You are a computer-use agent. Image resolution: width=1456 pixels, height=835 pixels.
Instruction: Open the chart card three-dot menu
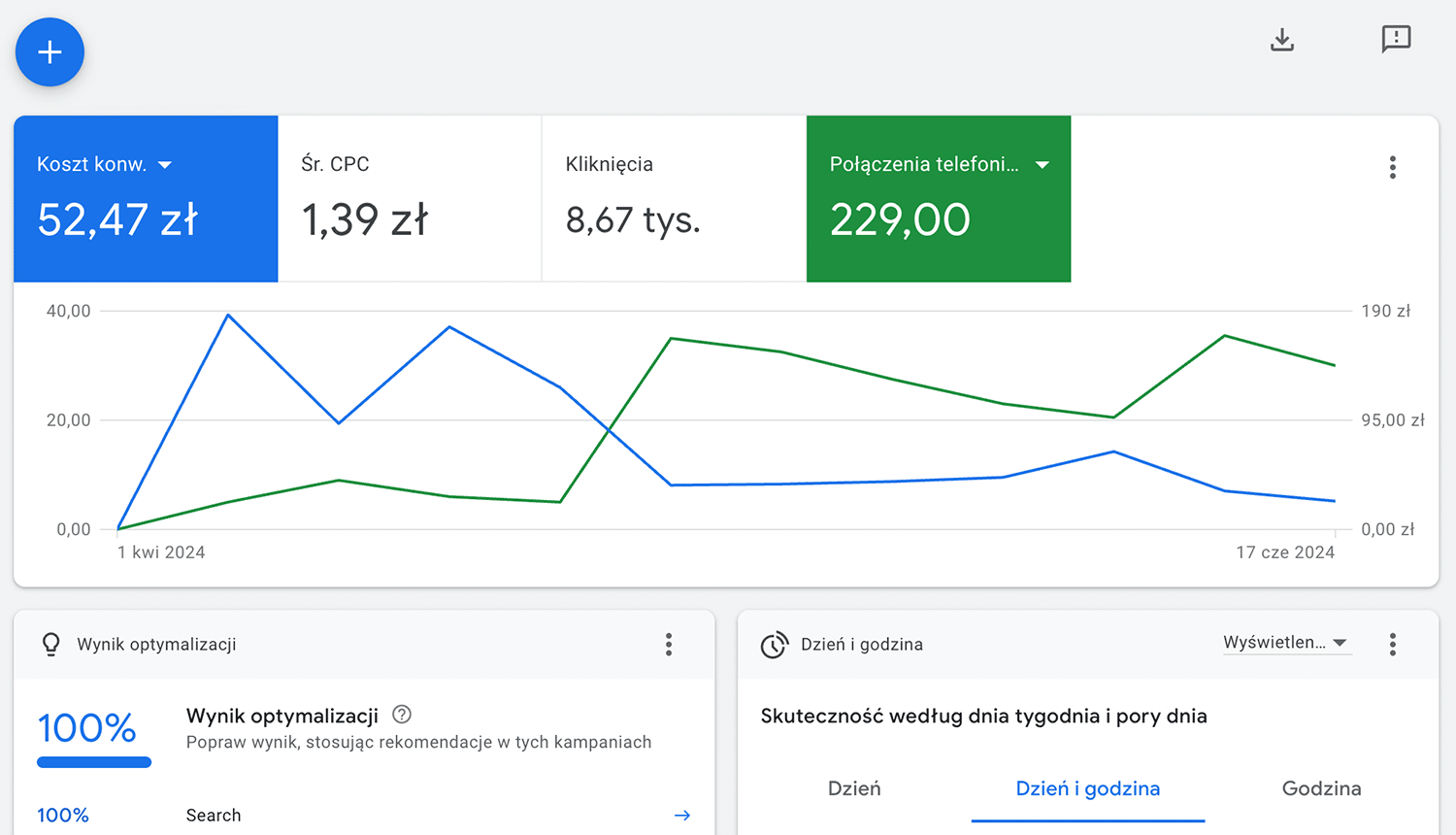click(x=1392, y=168)
